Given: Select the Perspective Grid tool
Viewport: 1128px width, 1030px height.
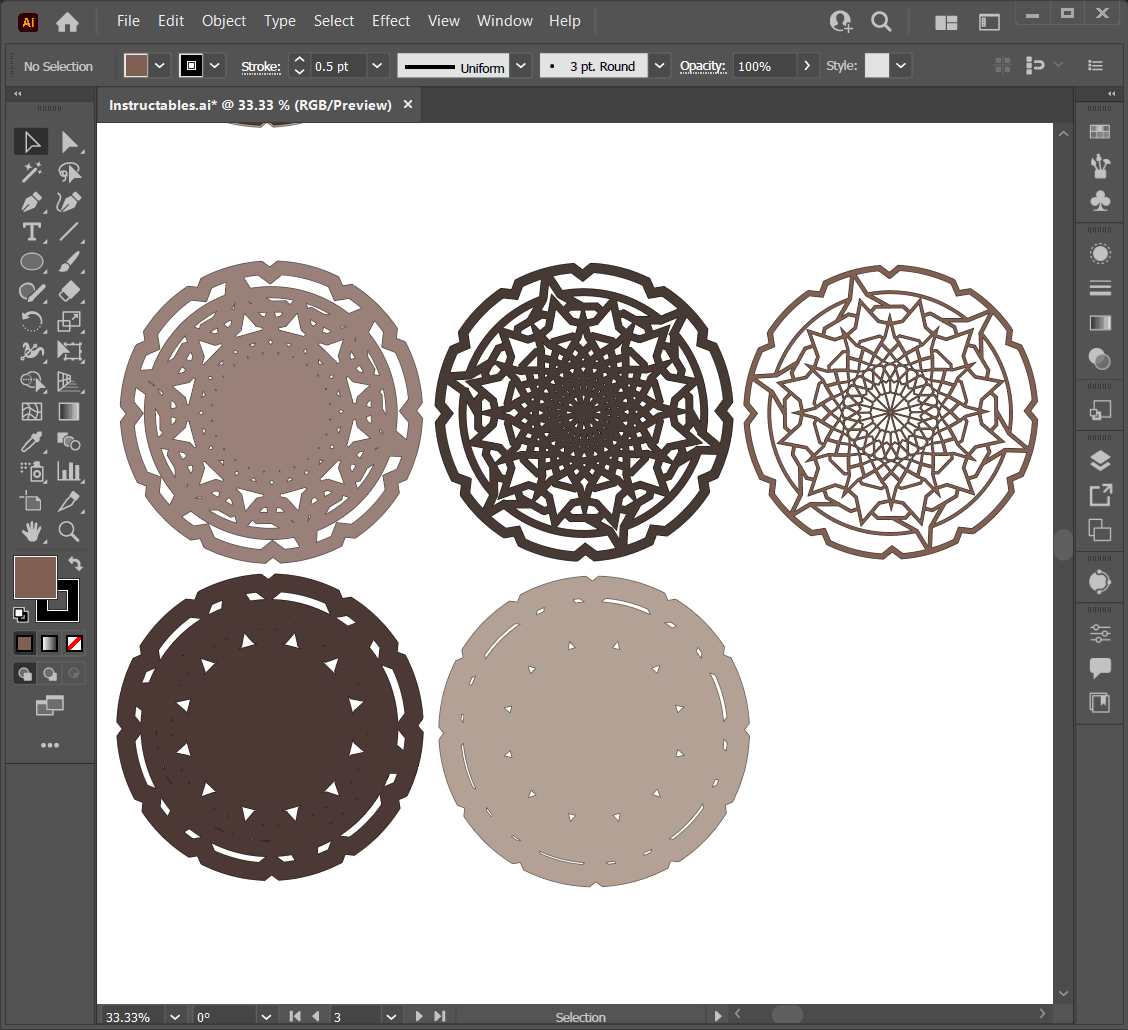Looking at the screenshot, I should point(69,381).
